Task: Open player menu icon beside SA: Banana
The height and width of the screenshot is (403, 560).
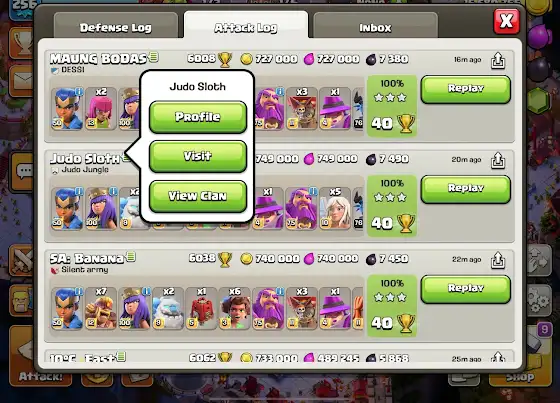Action: pyautogui.click(x=131, y=257)
